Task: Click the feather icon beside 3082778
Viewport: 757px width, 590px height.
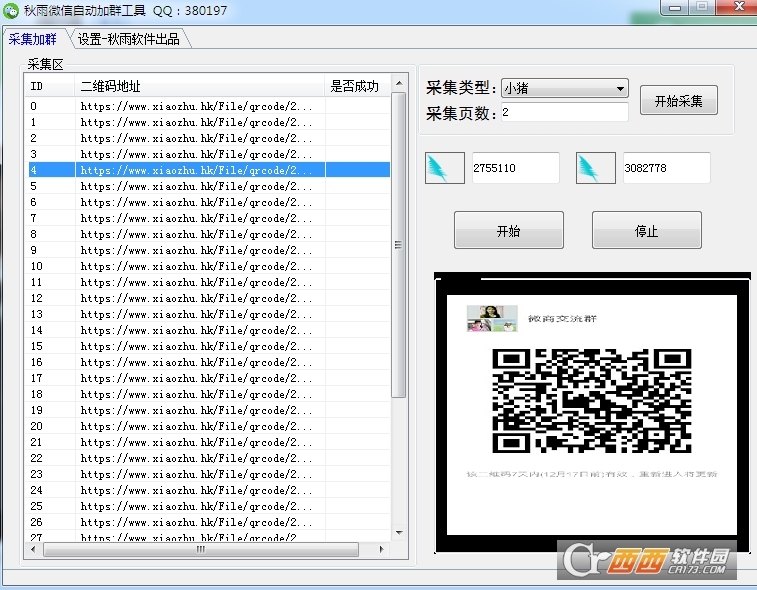Action: 596,168
